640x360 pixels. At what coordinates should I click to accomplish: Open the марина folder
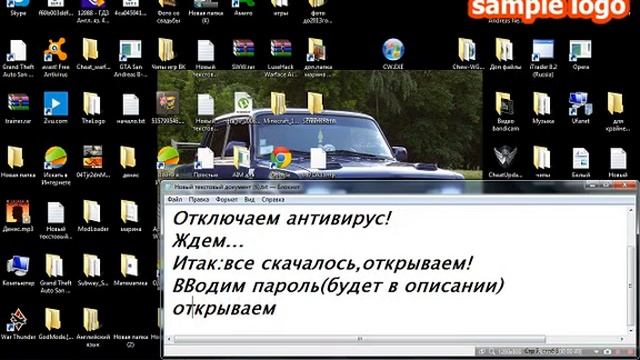(x=129, y=211)
